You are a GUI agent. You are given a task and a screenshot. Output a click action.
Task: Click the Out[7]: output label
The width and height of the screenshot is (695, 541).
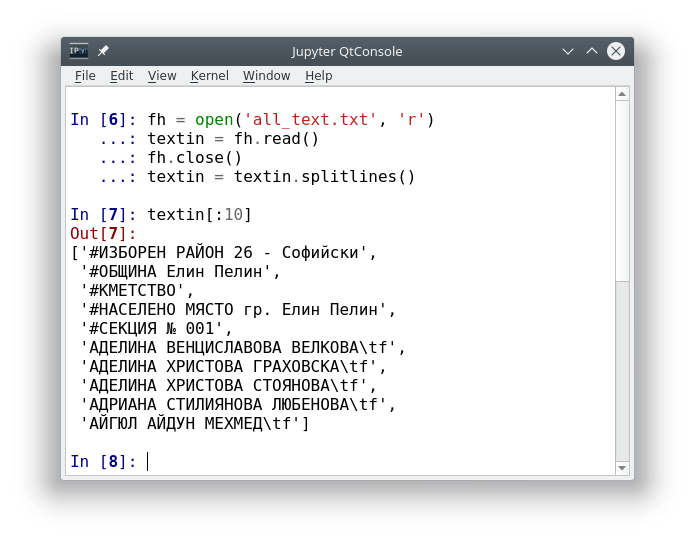click(x=103, y=234)
